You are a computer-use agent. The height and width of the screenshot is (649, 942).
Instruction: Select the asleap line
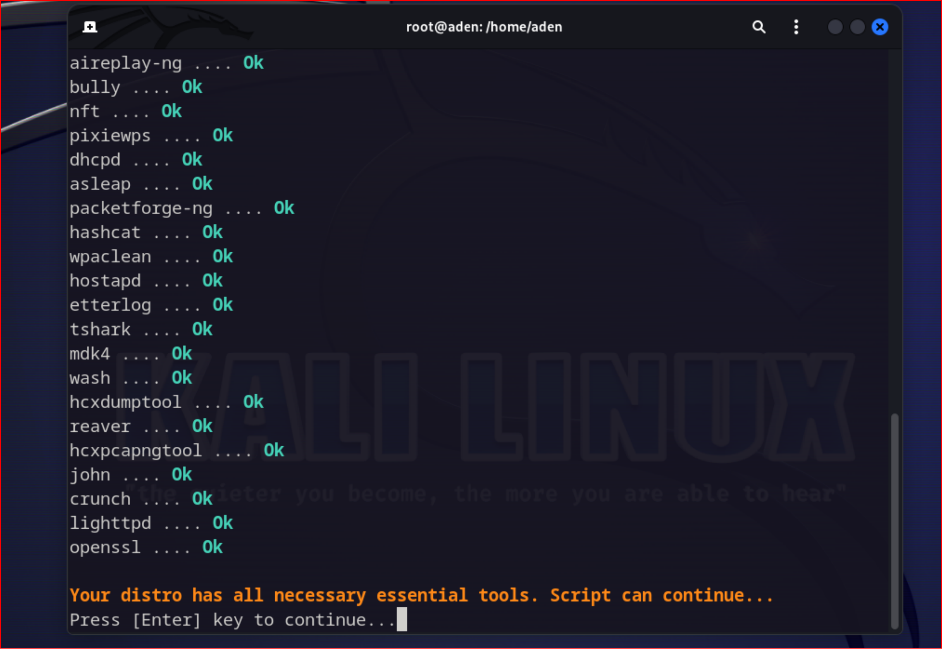point(141,184)
